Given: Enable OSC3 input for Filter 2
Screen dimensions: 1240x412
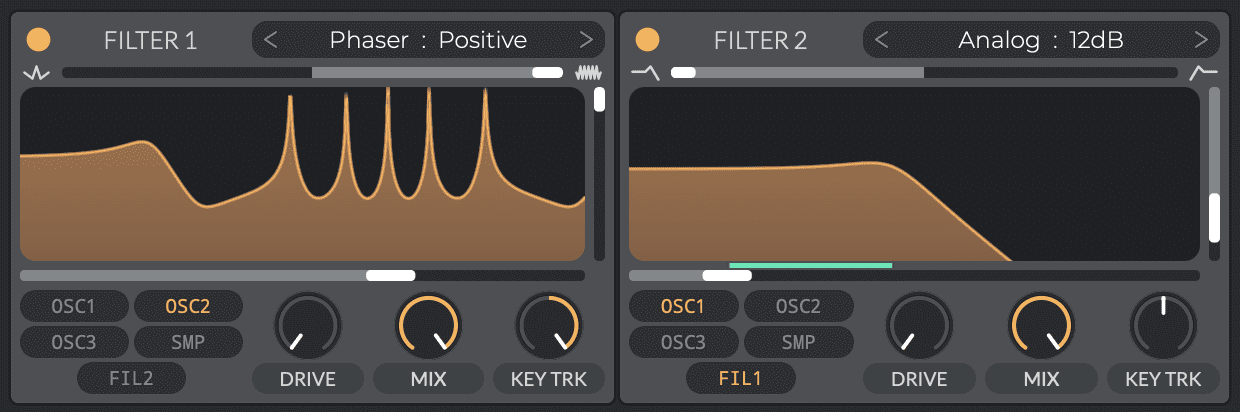Looking at the screenshot, I should pos(685,342).
